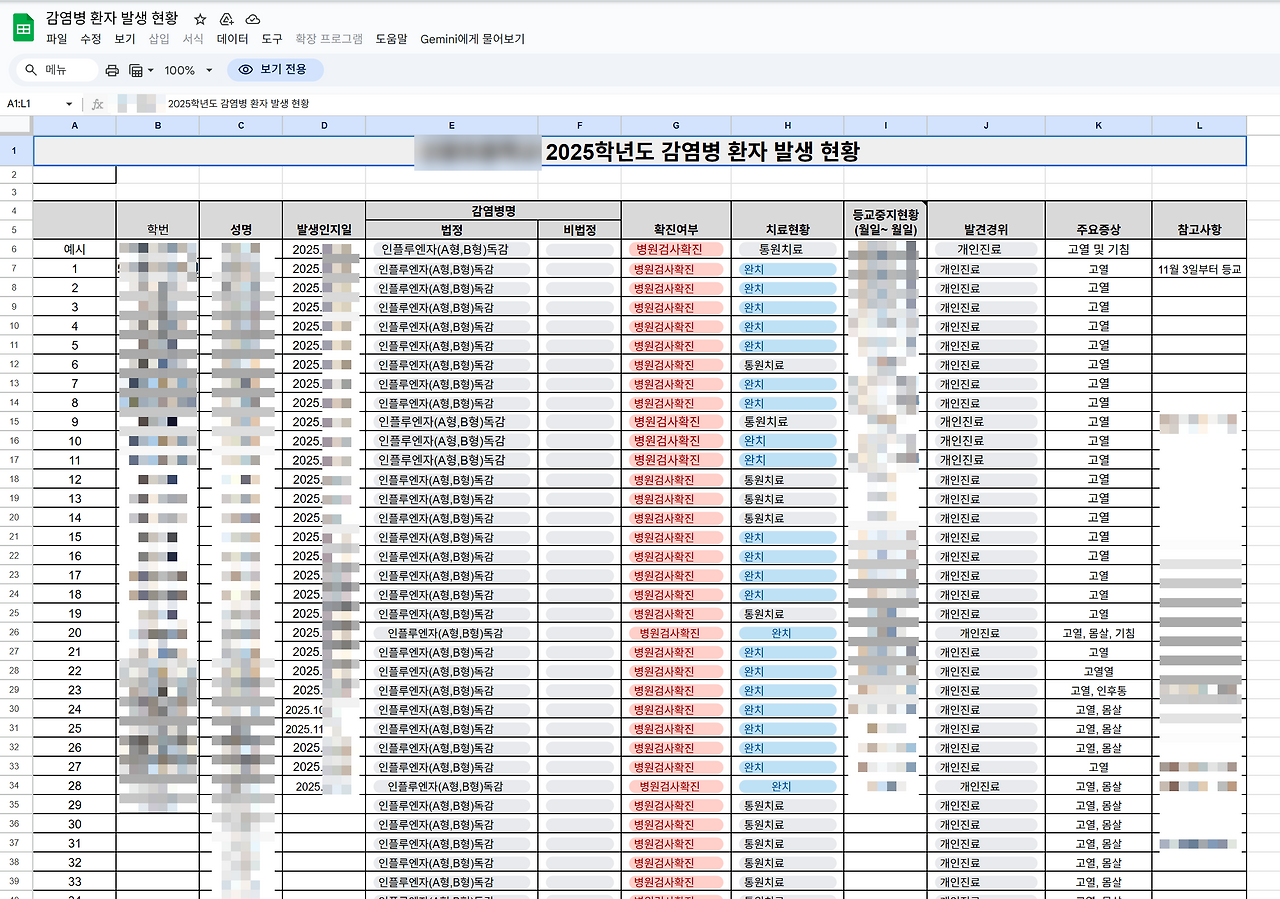Select the 고열, 몸살, 기침 symptom cell
Image resolution: width=1280 pixels, height=899 pixels.
click(1099, 633)
